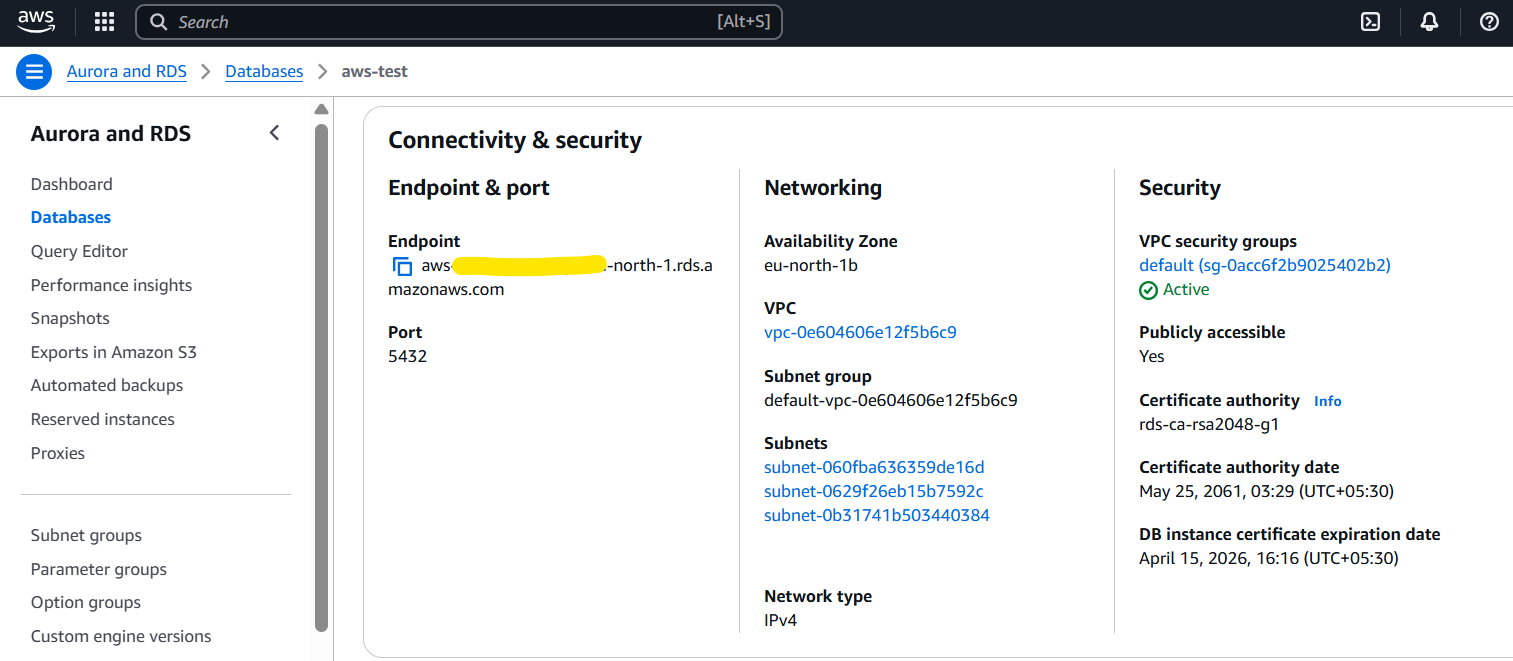Open Performance insights in sidebar
1513x661 pixels.
click(x=111, y=285)
